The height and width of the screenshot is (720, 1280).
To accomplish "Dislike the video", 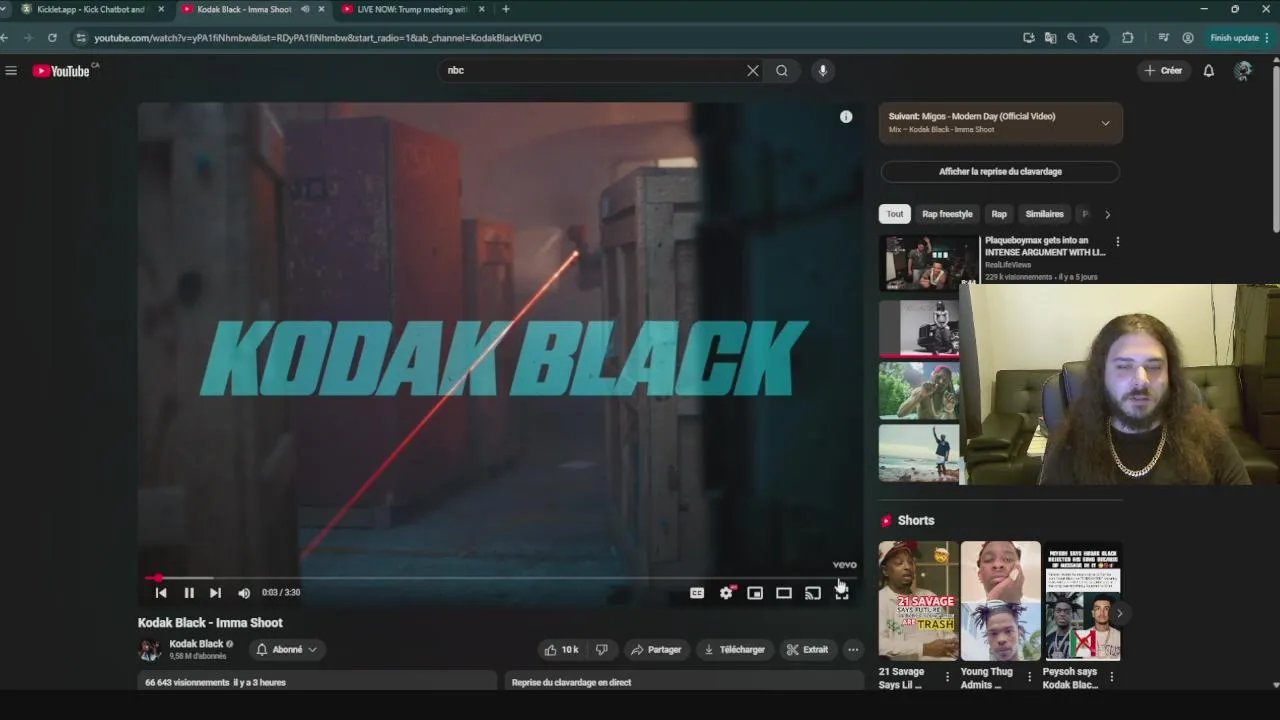I will pos(601,650).
